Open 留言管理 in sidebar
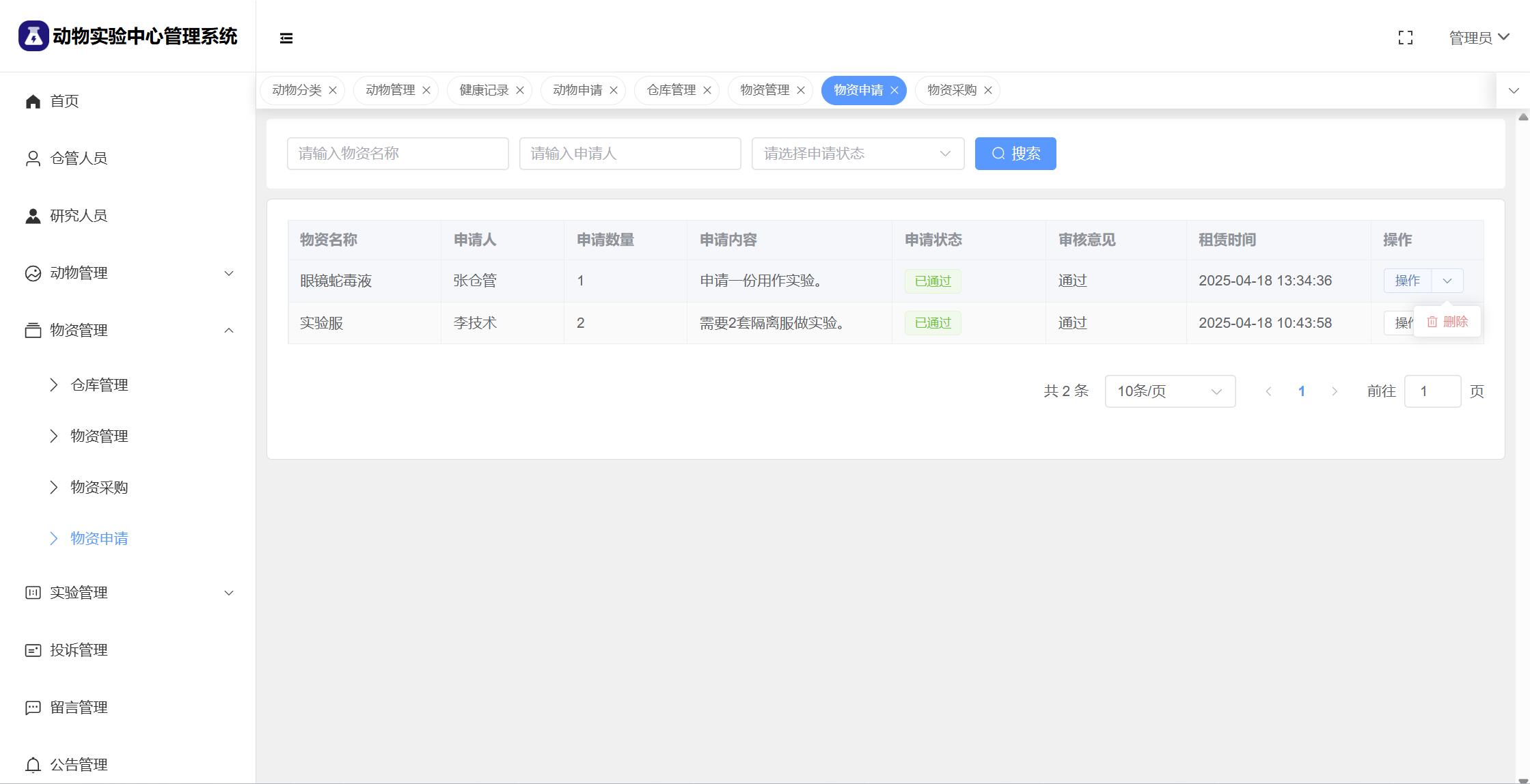Image resolution: width=1530 pixels, height=784 pixels. tap(78, 708)
